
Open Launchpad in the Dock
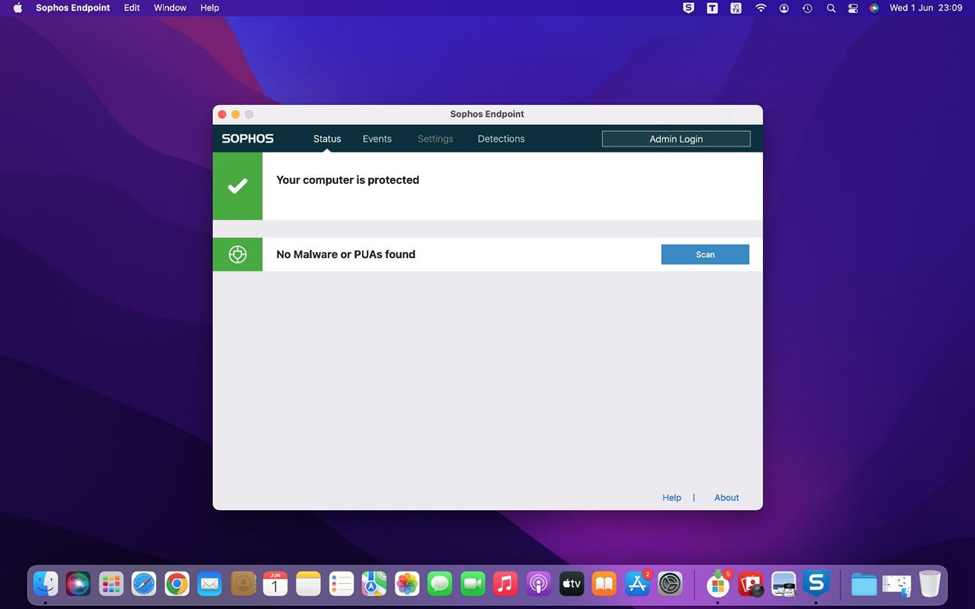(111, 584)
